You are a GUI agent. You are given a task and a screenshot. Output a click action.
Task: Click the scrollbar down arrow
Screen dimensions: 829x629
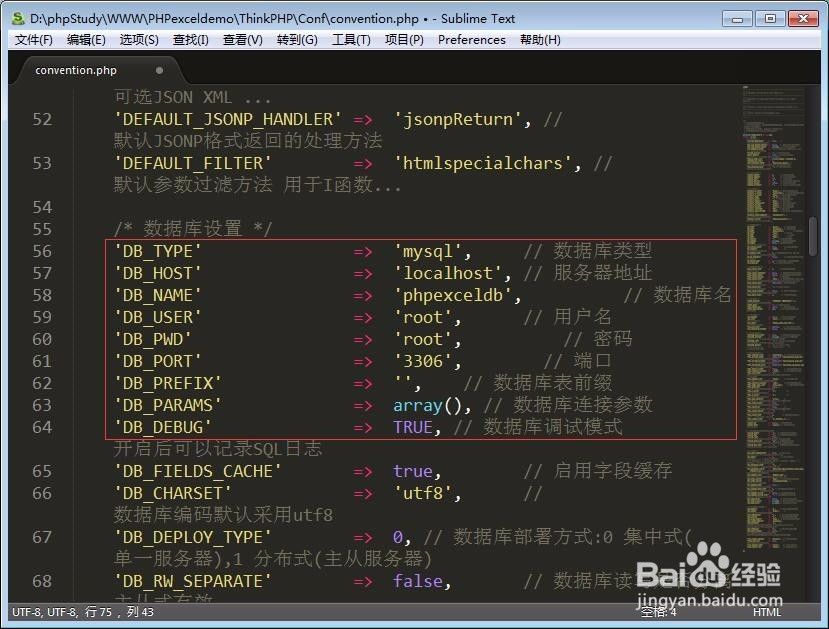tap(812, 592)
